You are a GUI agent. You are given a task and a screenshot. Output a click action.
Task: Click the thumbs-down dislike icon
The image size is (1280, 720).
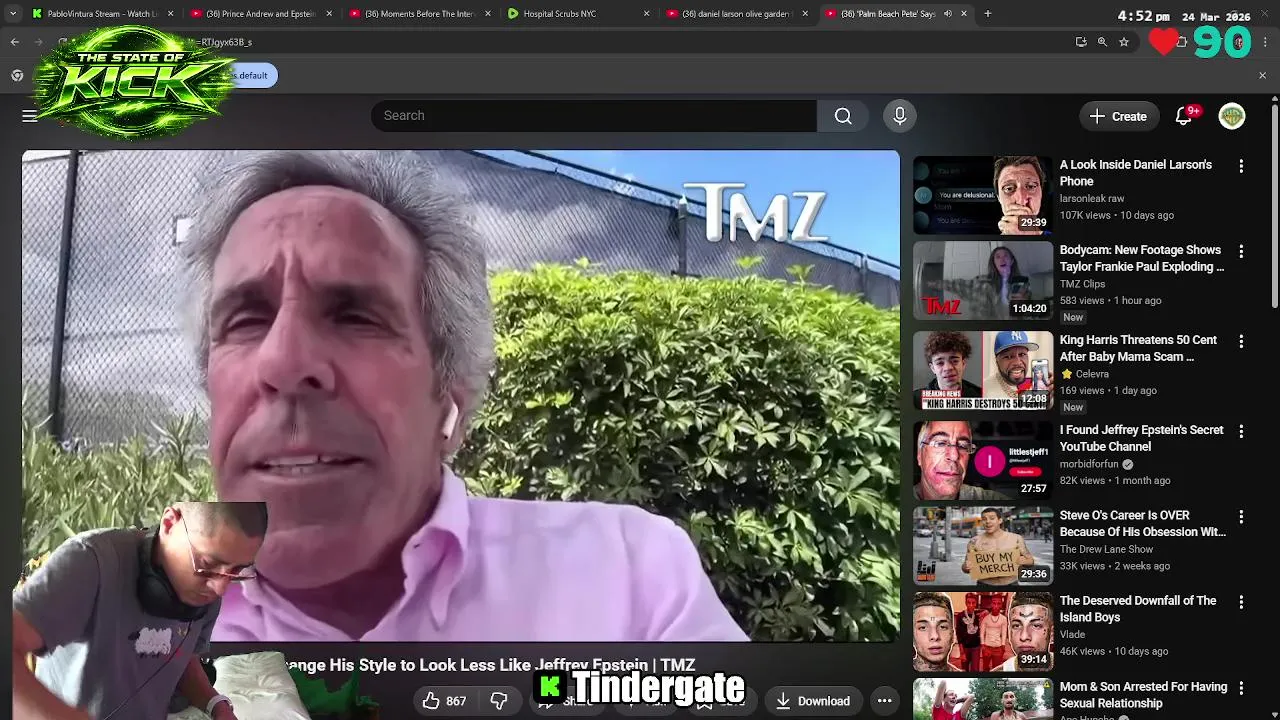click(x=499, y=701)
